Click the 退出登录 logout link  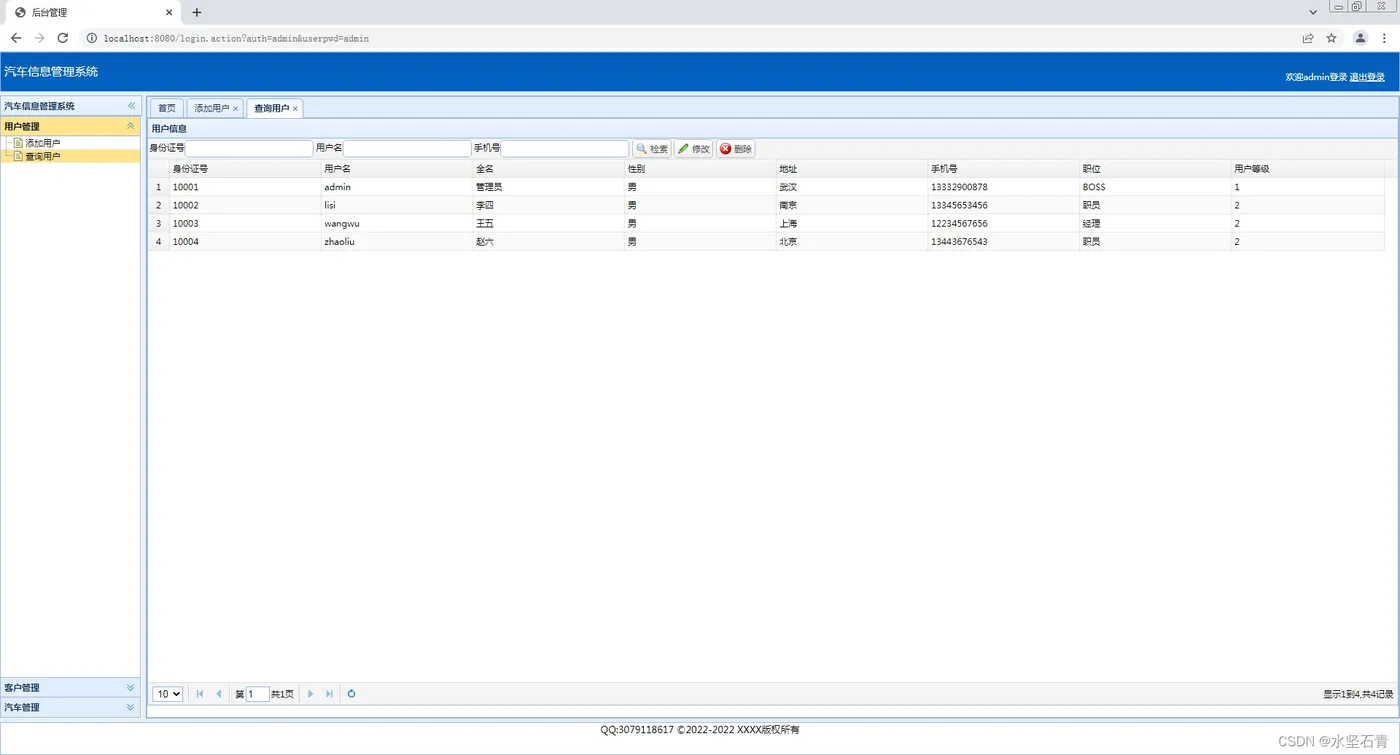click(x=1367, y=77)
